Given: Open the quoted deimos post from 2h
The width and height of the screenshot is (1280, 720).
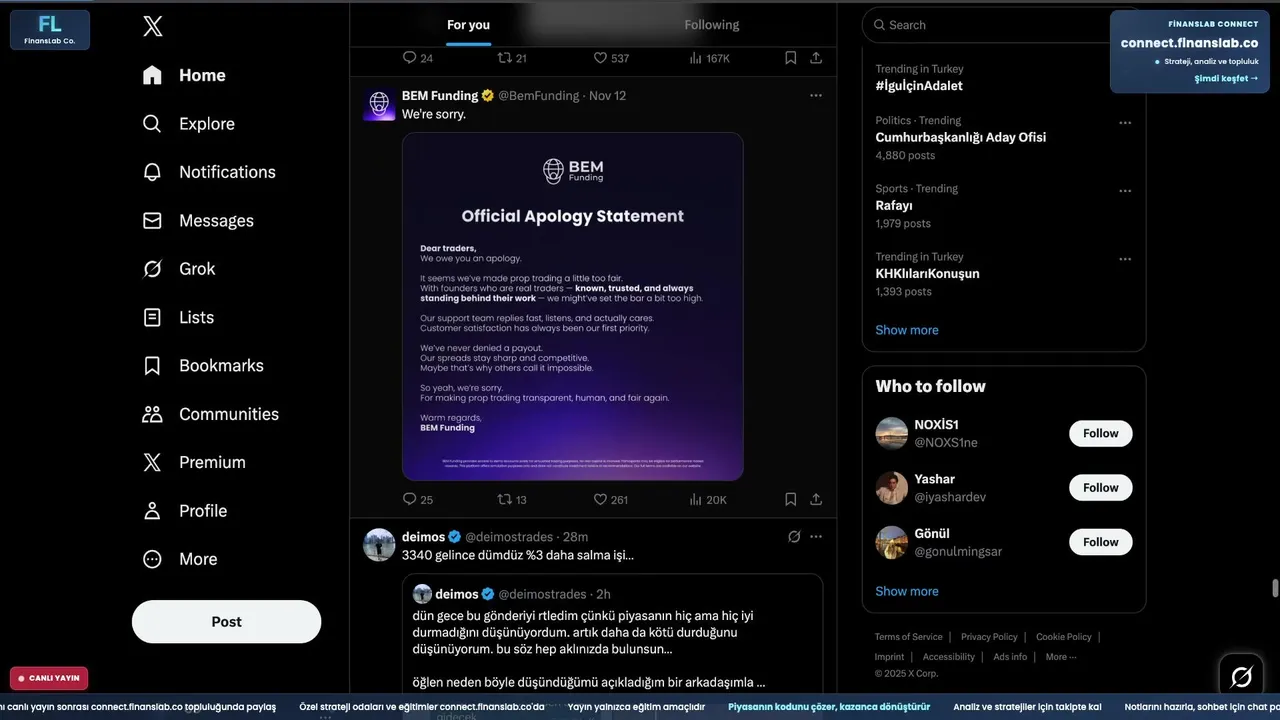Looking at the screenshot, I should coord(612,633).
